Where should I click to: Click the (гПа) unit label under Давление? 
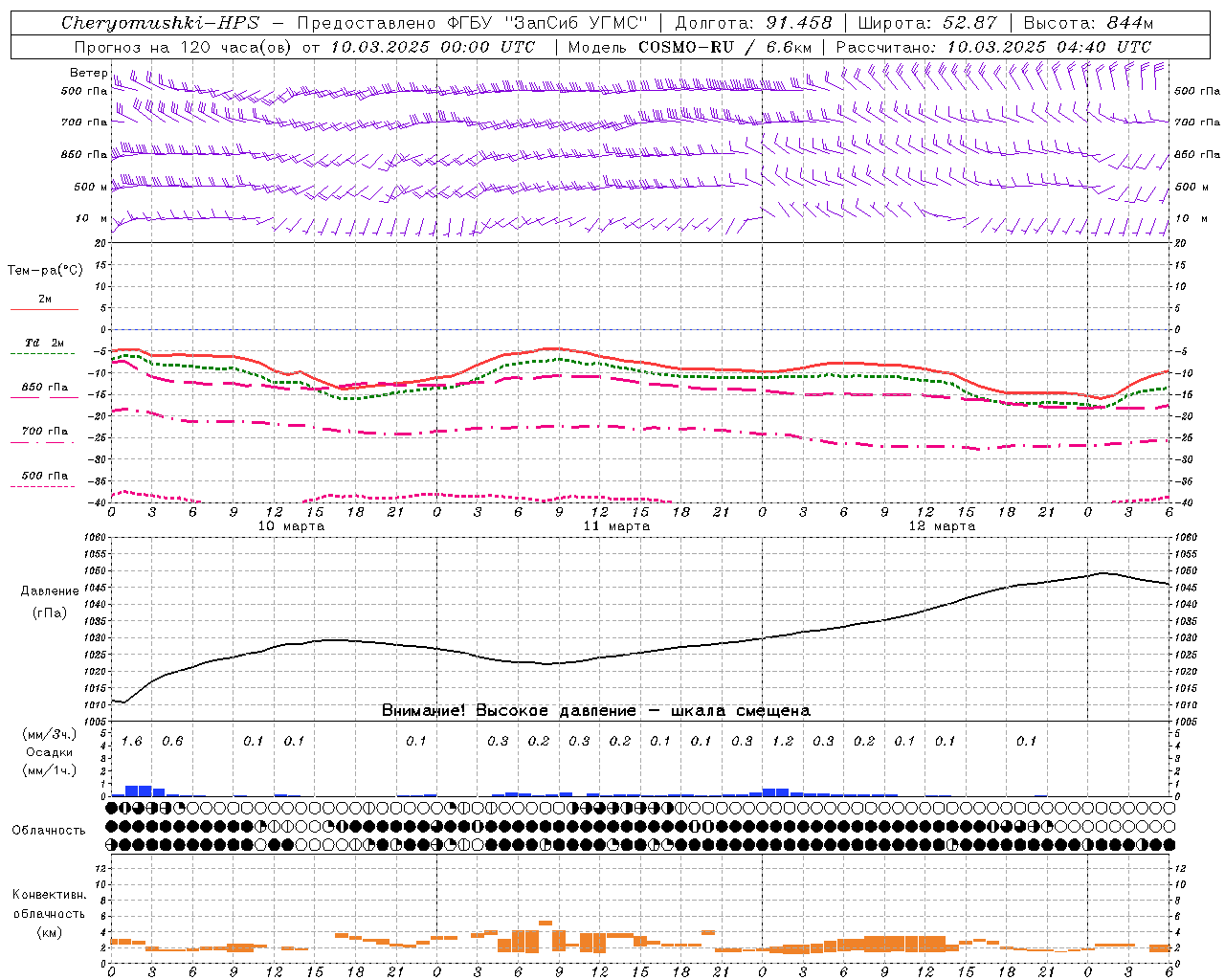click(50, 612)
